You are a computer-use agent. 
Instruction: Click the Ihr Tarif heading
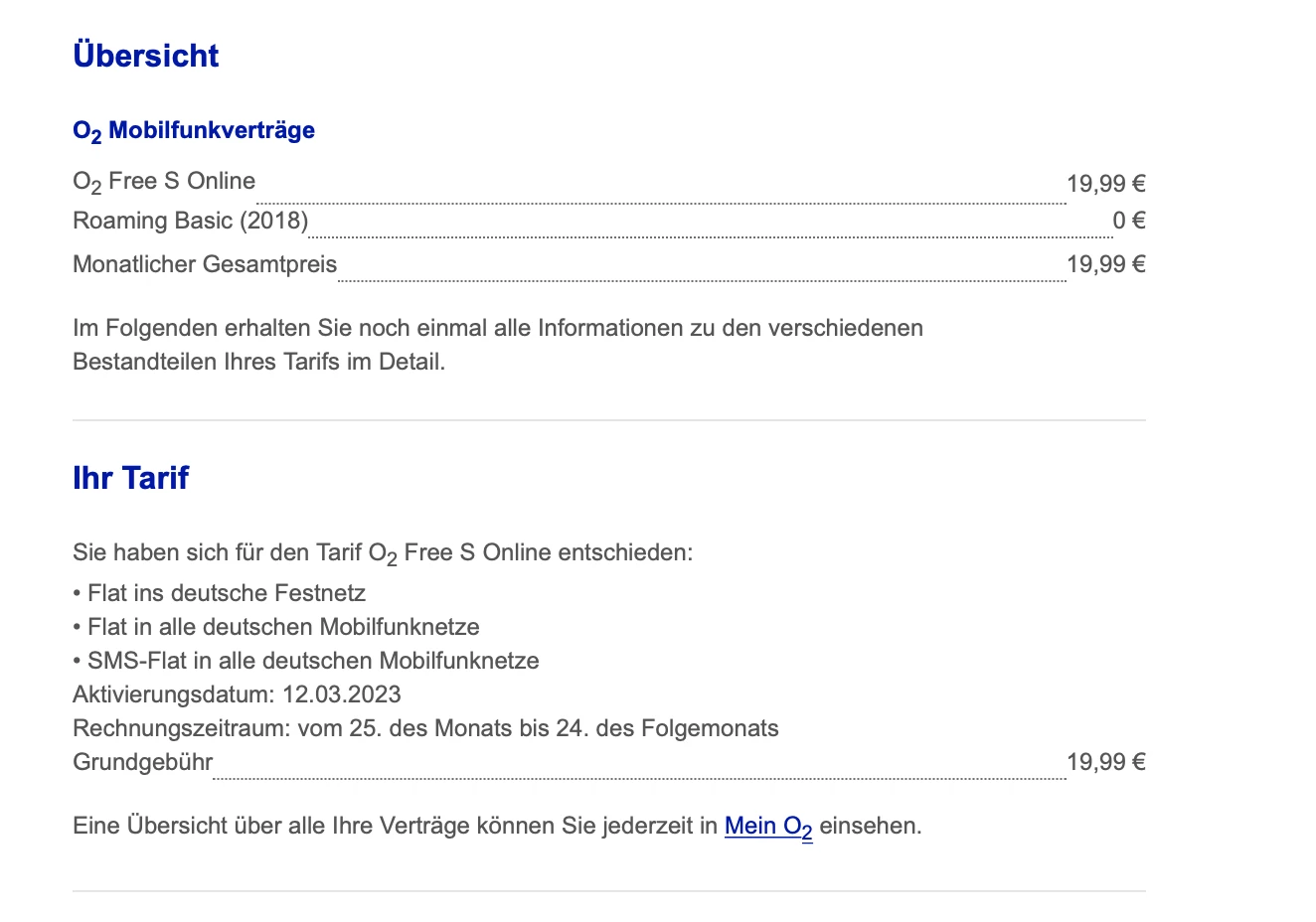(x=131, y=478)
